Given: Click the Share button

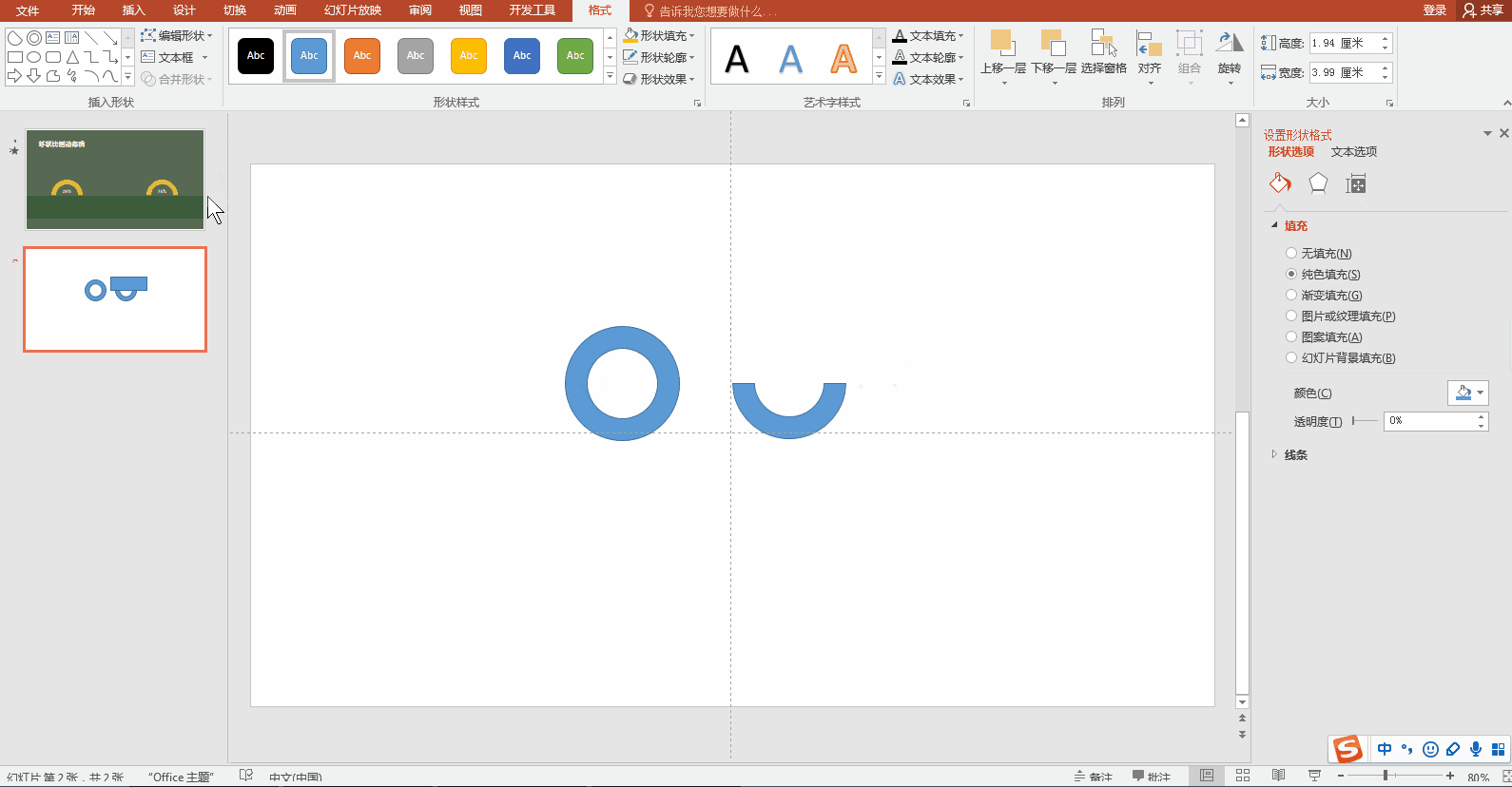Looking at the screenshot, I should [1483, 10].
